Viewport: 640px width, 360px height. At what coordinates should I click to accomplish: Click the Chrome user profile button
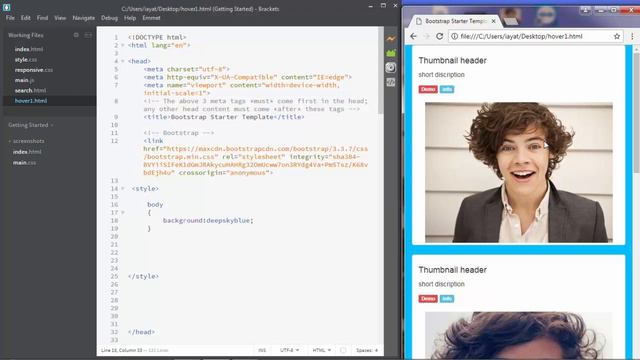point(585,10)
